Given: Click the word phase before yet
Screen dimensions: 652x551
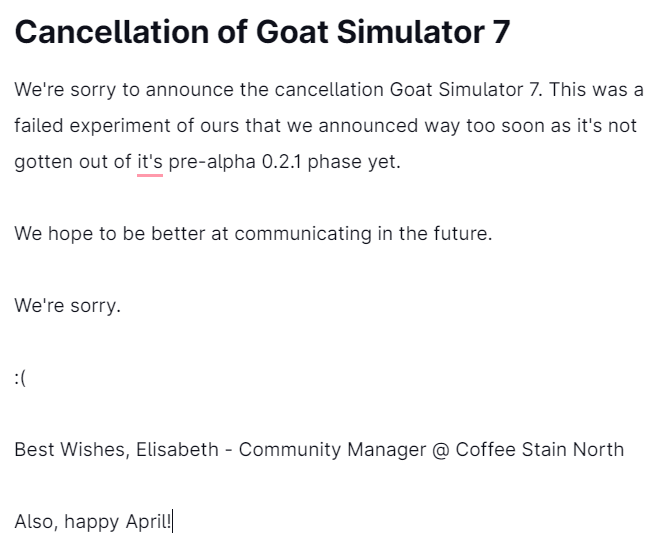Looking at the screenshot, I should coord(335,162).
